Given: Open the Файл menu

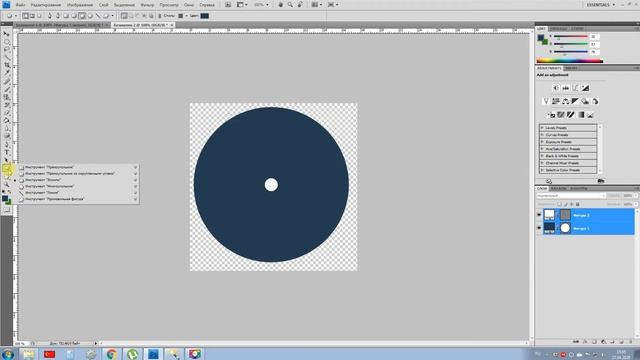Looking at the screenshot, I should click(x=20, y=5).
